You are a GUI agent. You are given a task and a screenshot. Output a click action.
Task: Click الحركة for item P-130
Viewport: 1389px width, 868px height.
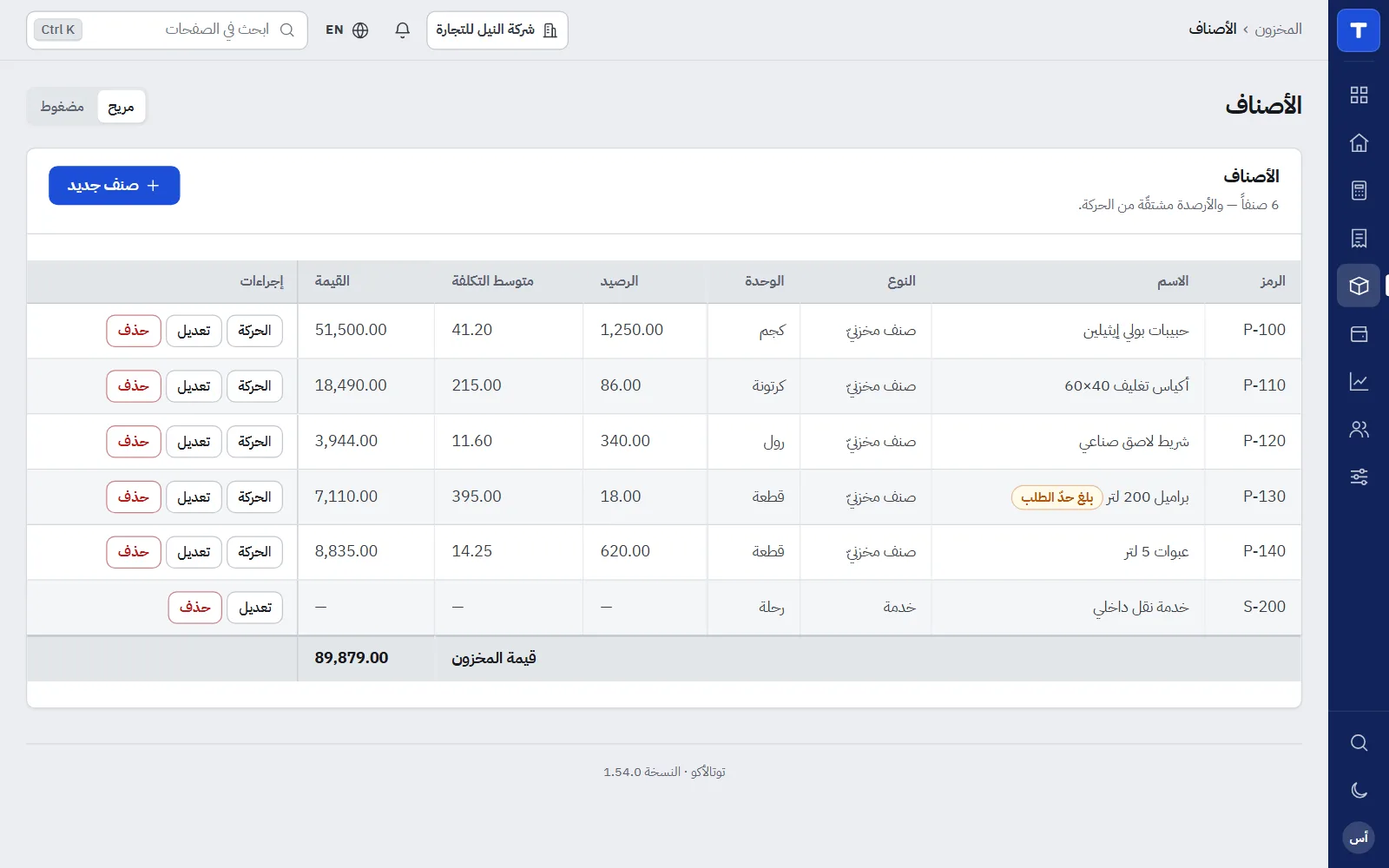coord(254,497)
